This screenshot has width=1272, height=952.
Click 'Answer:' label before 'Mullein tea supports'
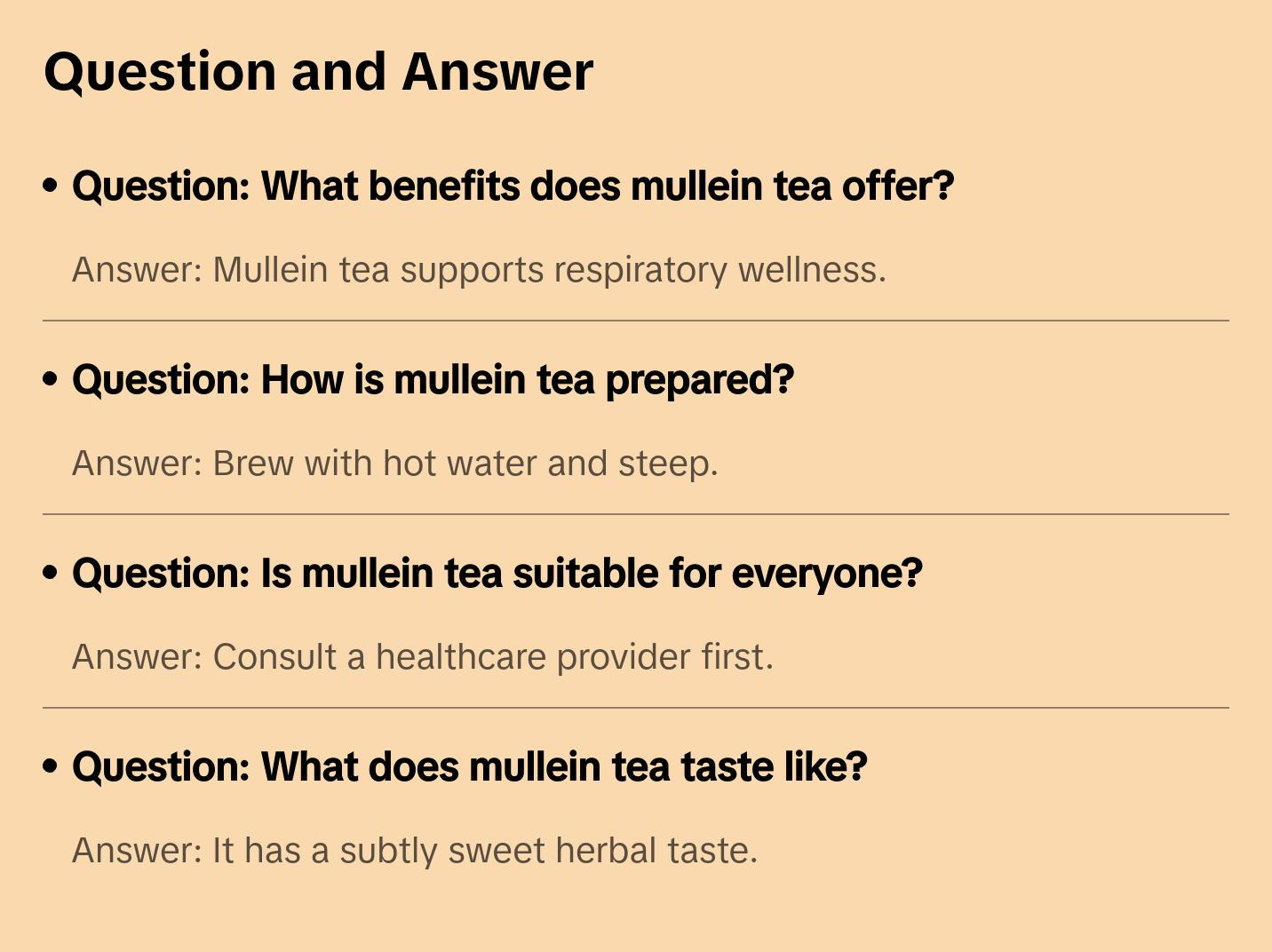[x=138, y=270]
